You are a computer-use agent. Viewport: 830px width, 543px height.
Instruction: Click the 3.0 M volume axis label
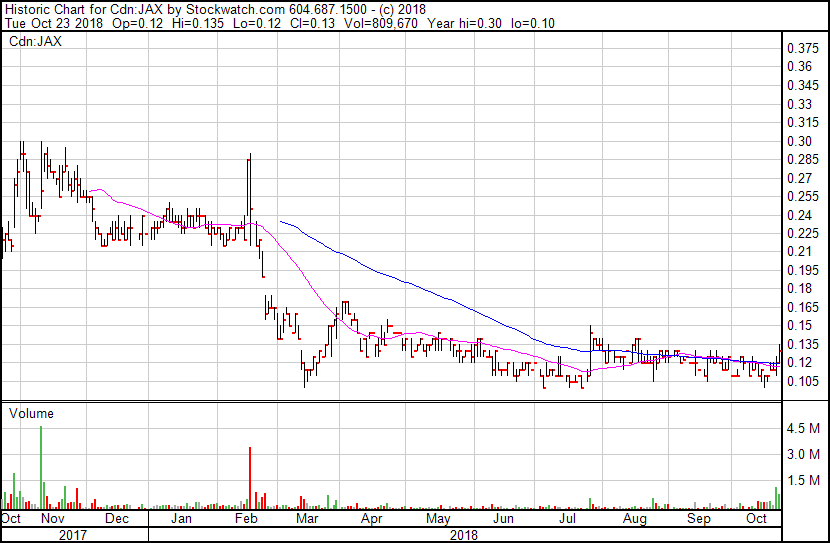802,454
